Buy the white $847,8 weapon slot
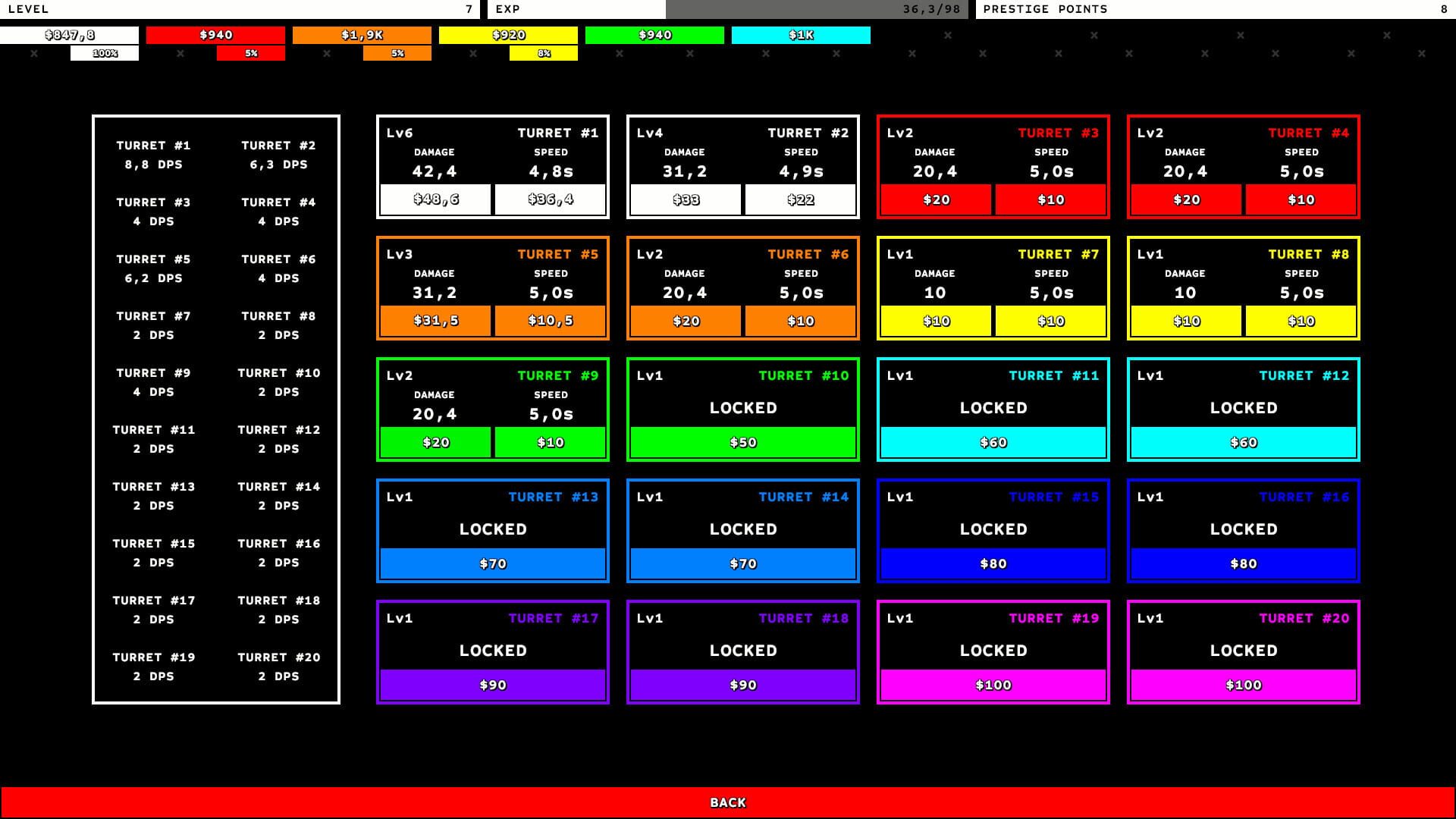This screenshot has width=1456, height=819. click(x=71, y=34)
